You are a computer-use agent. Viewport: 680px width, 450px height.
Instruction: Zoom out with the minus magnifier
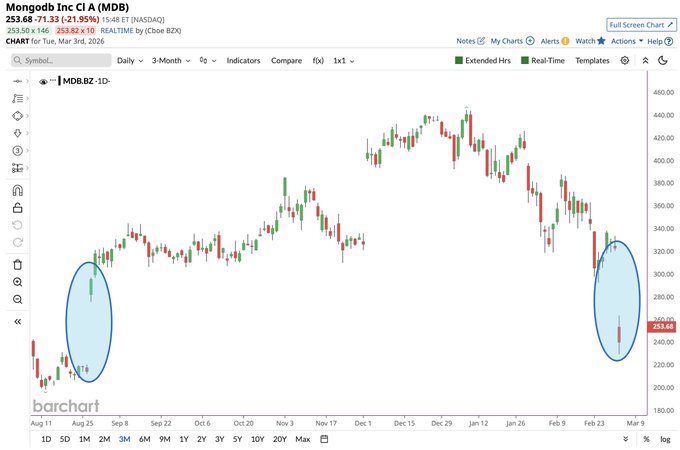coord(17,299)
